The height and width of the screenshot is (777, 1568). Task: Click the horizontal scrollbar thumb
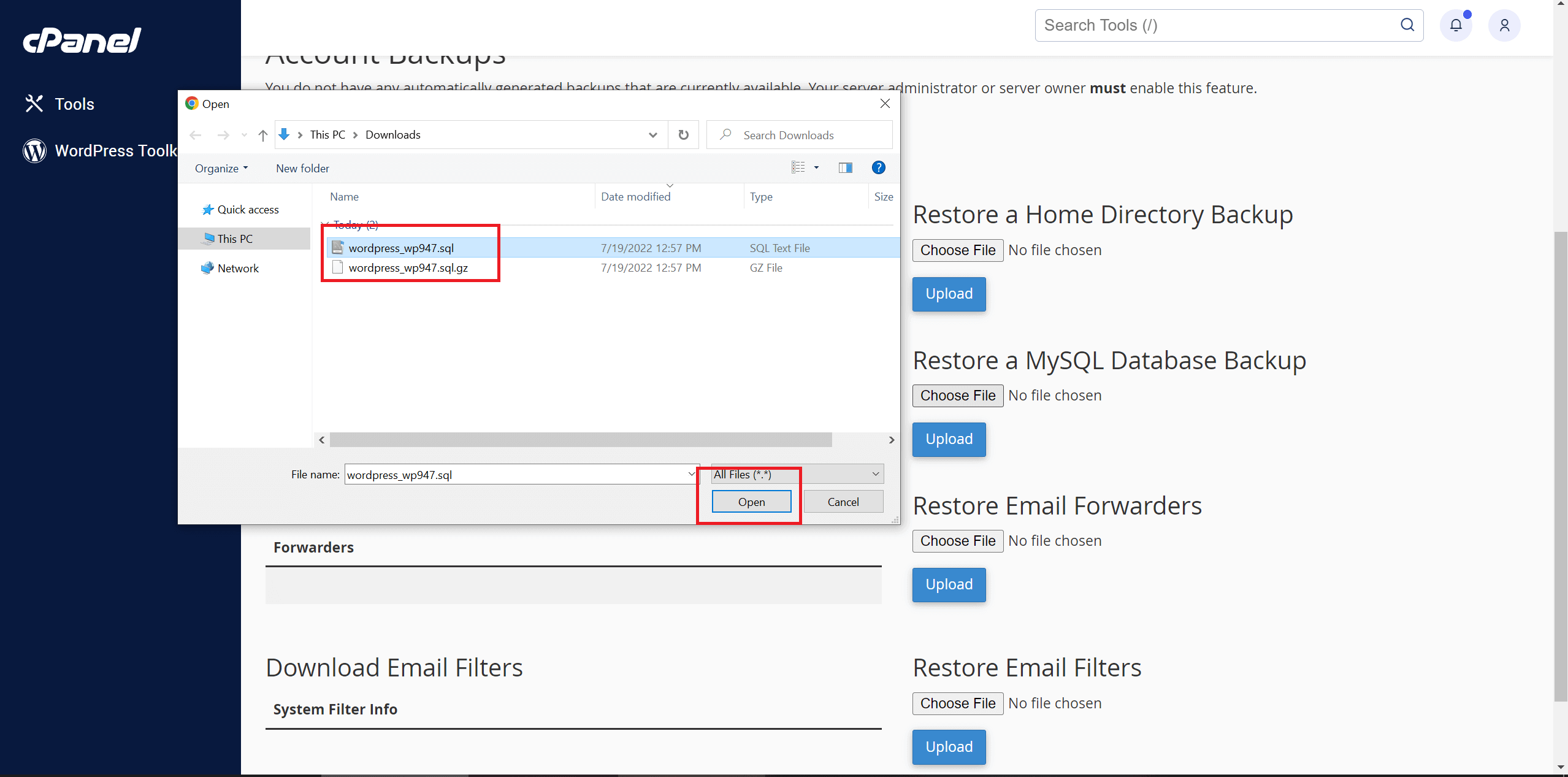[581, 440]
